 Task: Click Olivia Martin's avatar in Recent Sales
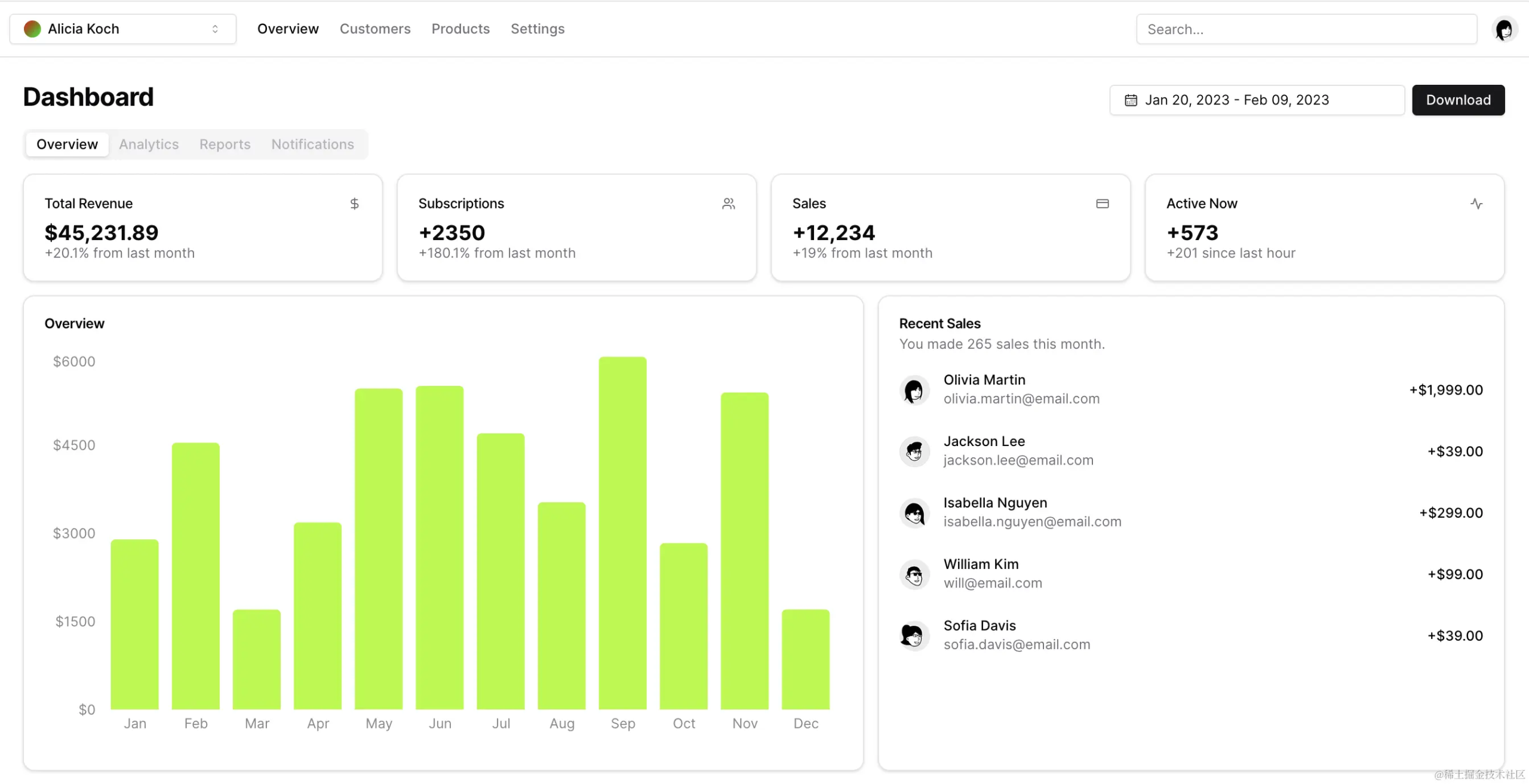coord(914,391)
